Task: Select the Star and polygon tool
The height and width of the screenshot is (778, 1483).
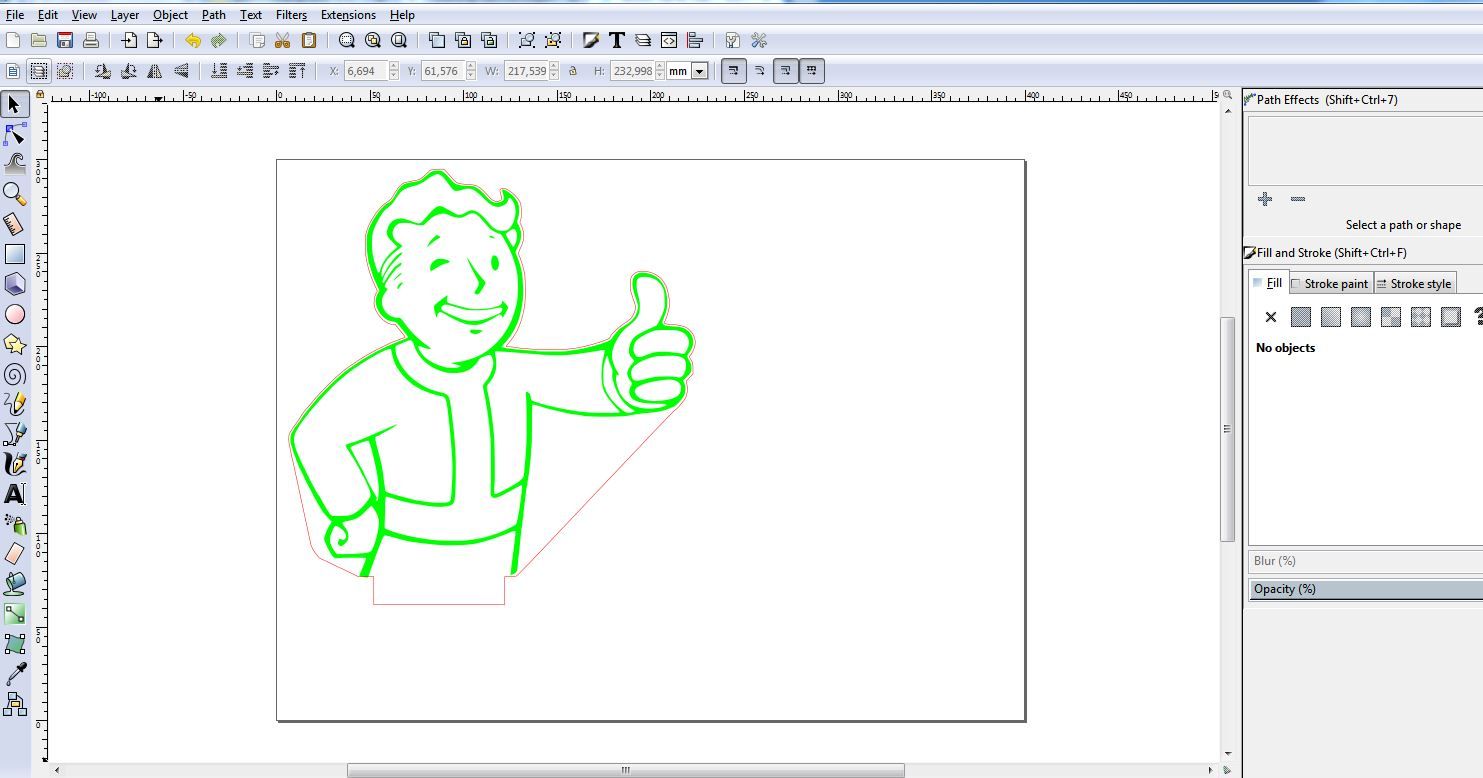Action: [15, 344]
